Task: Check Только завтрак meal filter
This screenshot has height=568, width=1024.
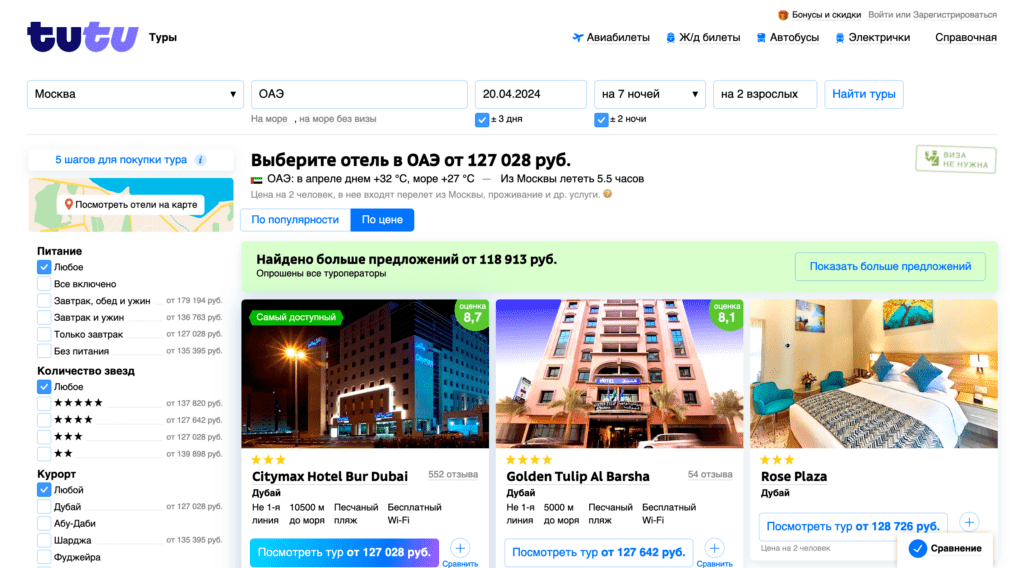Action: [x=44, y=334]
